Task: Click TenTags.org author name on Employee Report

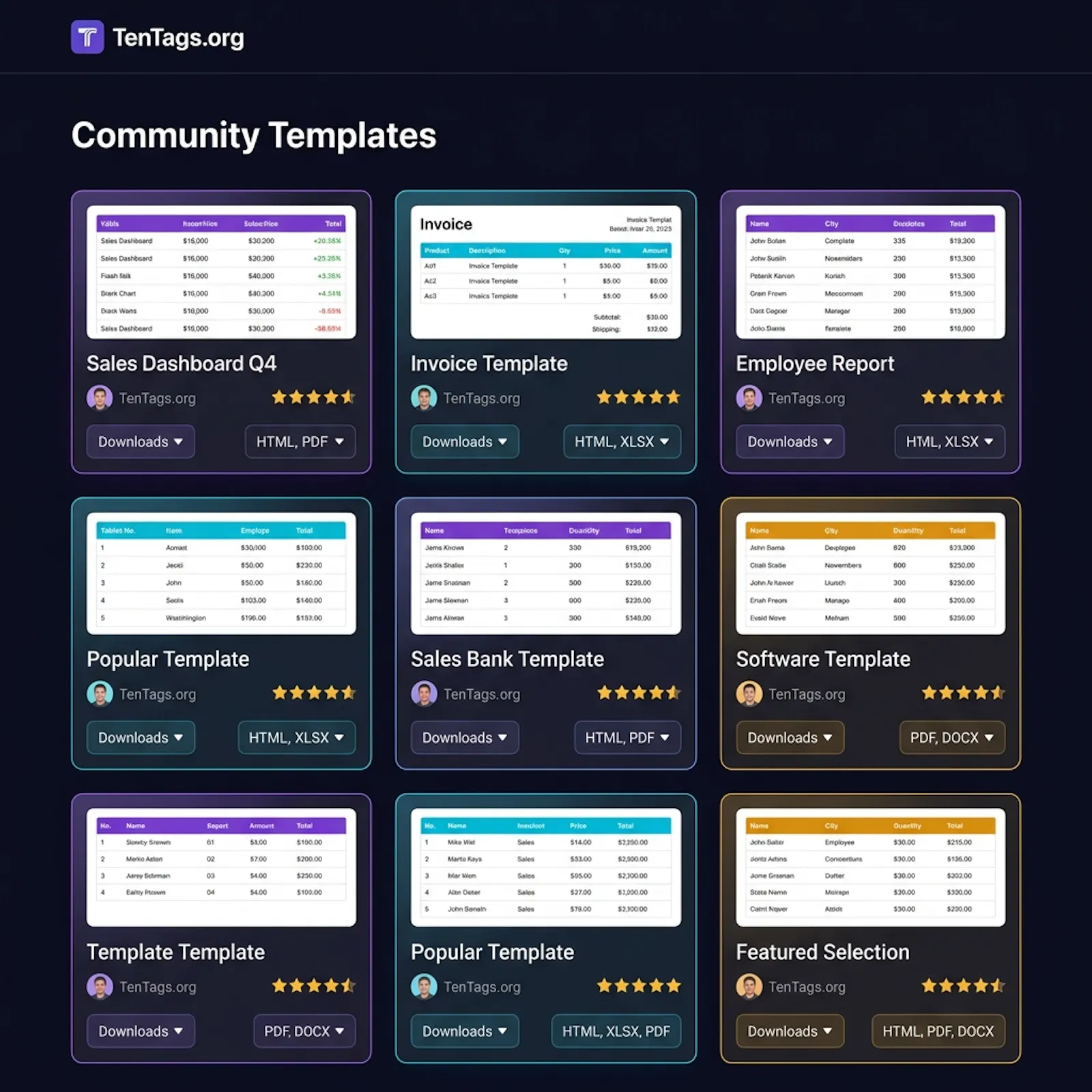Action: pyautogui.click(x=806, y=399)
